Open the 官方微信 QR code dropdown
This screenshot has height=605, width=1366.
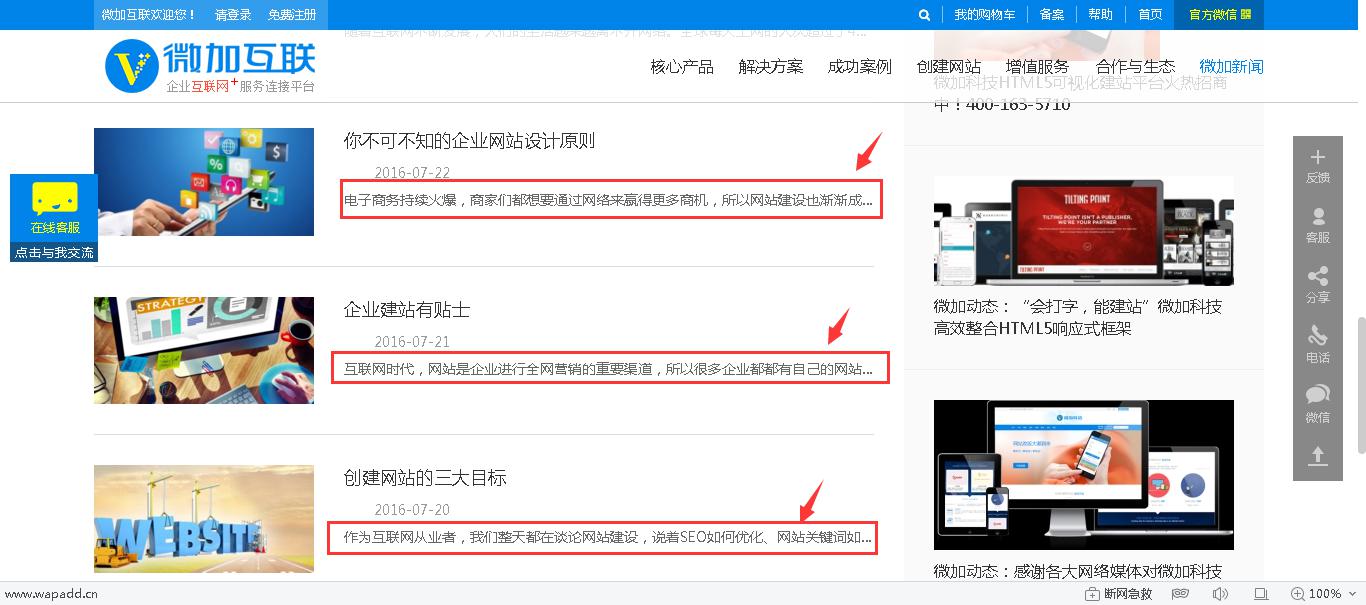click(x=1219, y=15)
